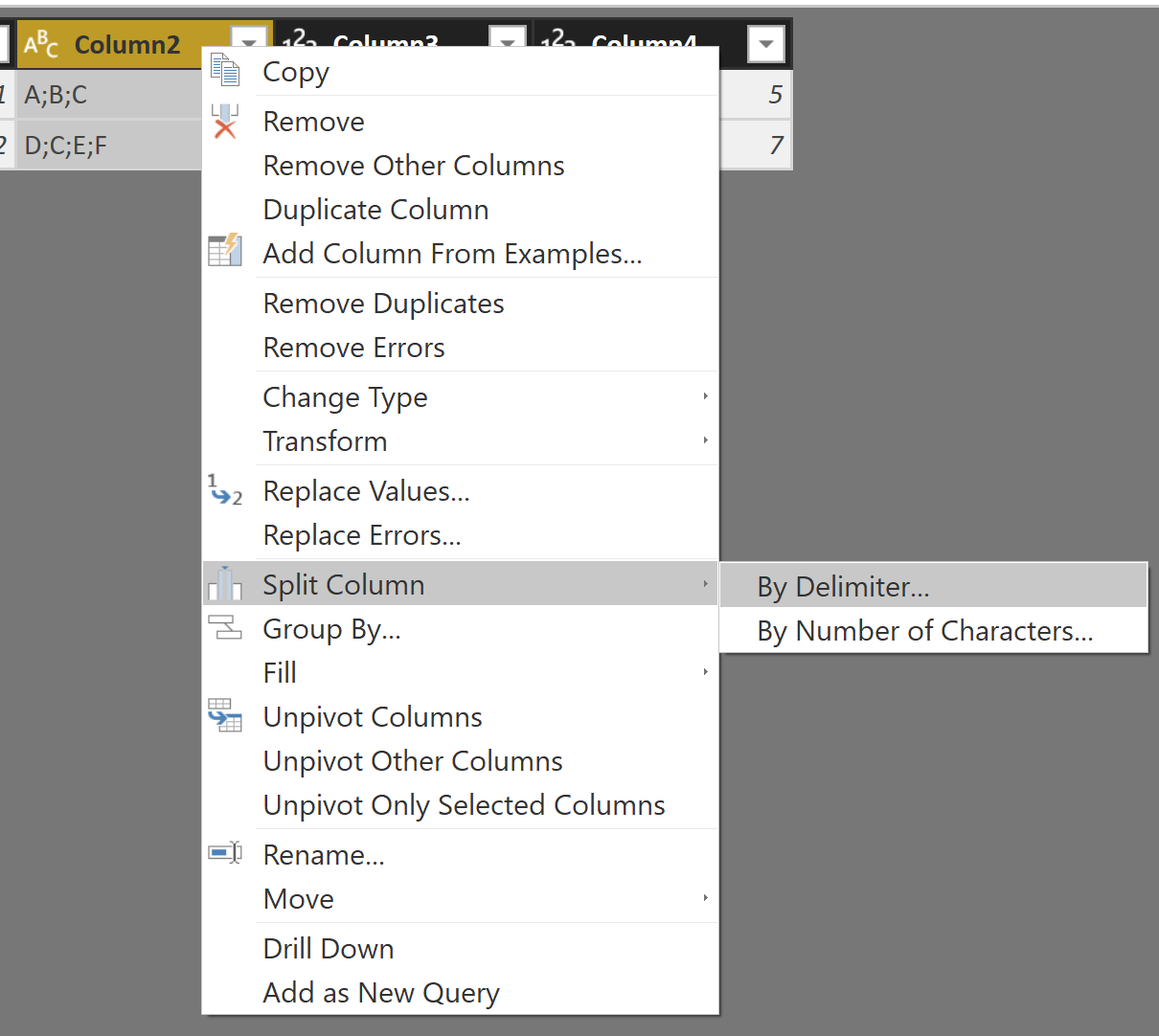Select the Split Column entry
This screenshot has height=1036, width=1159.
[461, 584]
